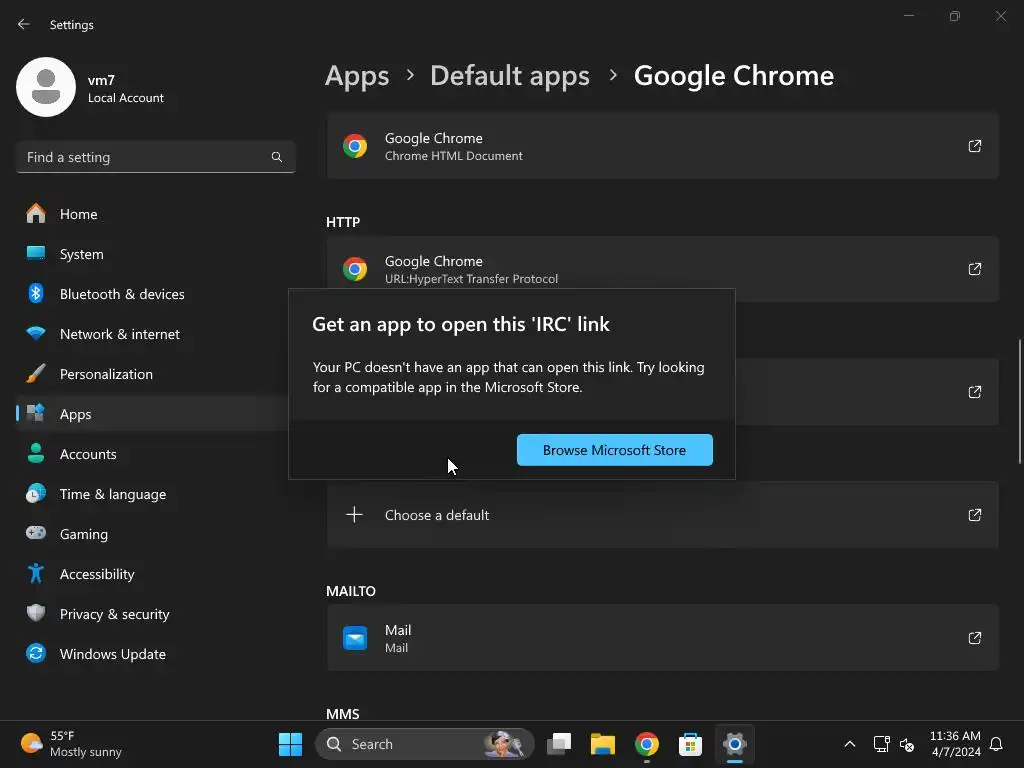Open Accessibility settings
The image size is (1024, 768).
[155, 574]
